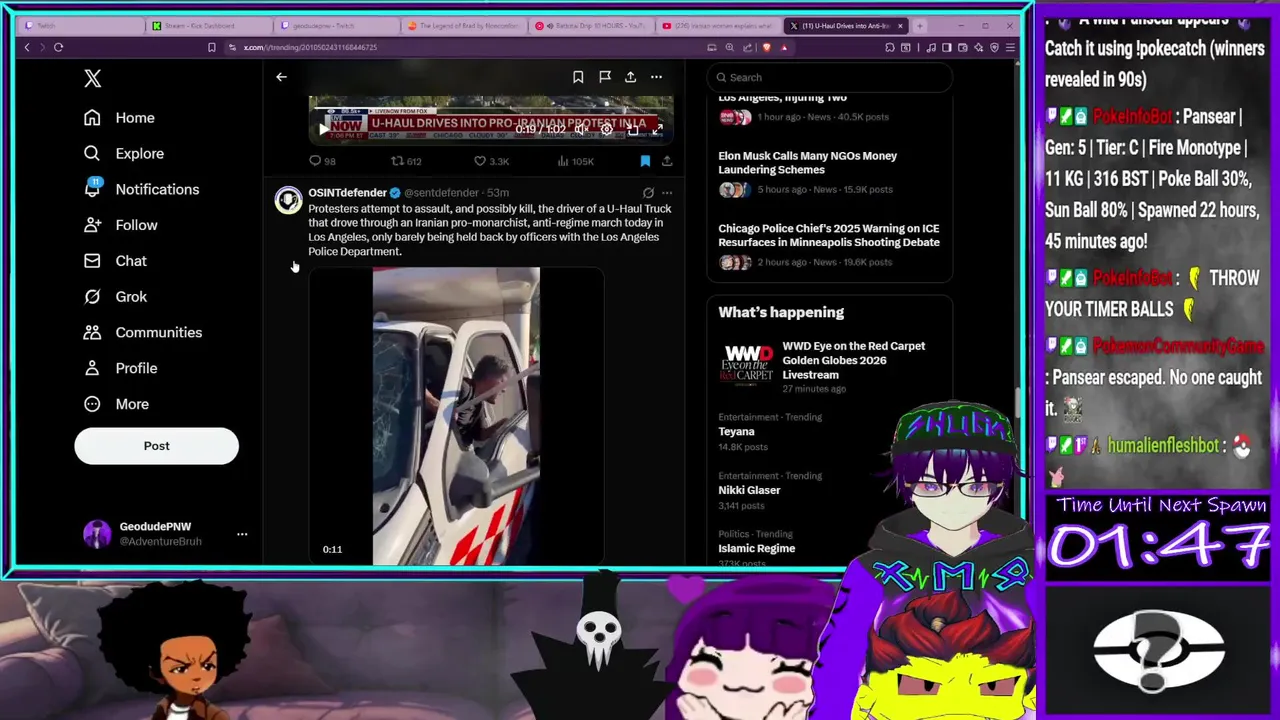Click the X logo in sidebar

[x=92, y=78]
